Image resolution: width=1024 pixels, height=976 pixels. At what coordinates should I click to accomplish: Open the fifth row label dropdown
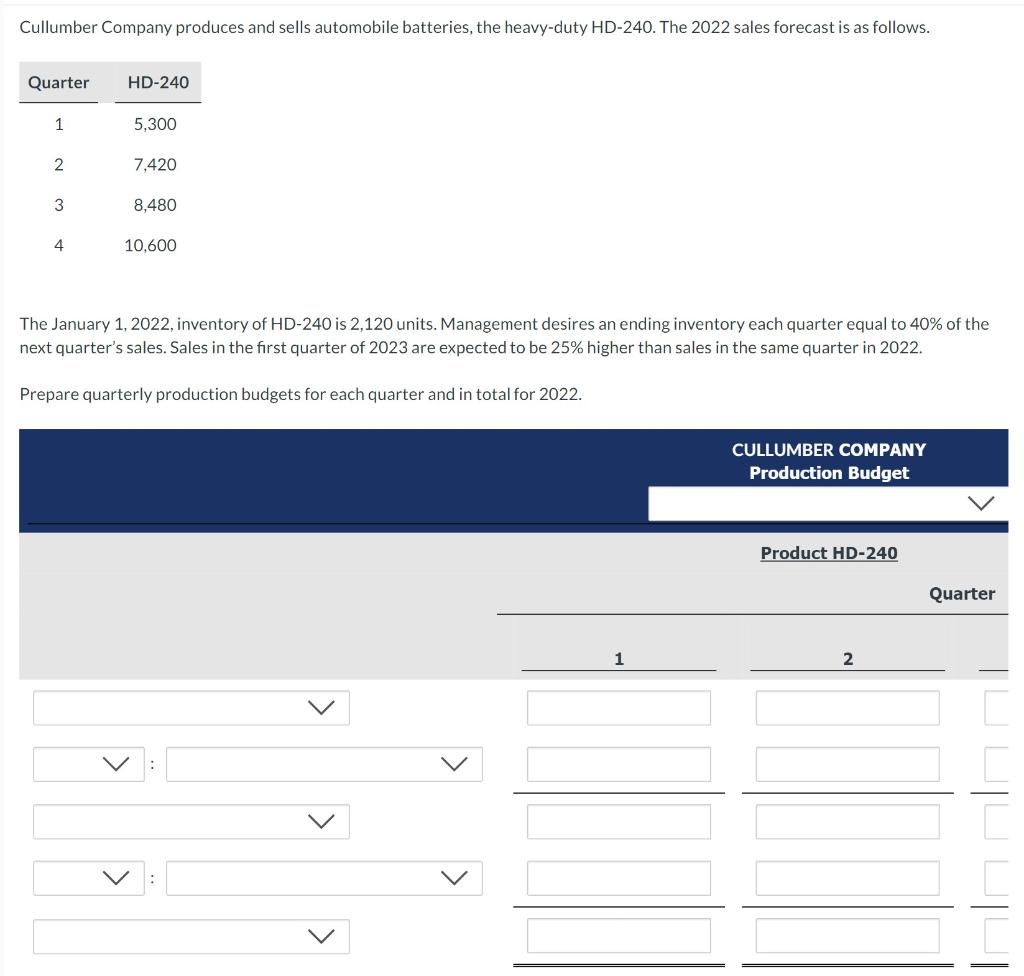[191, 936]
